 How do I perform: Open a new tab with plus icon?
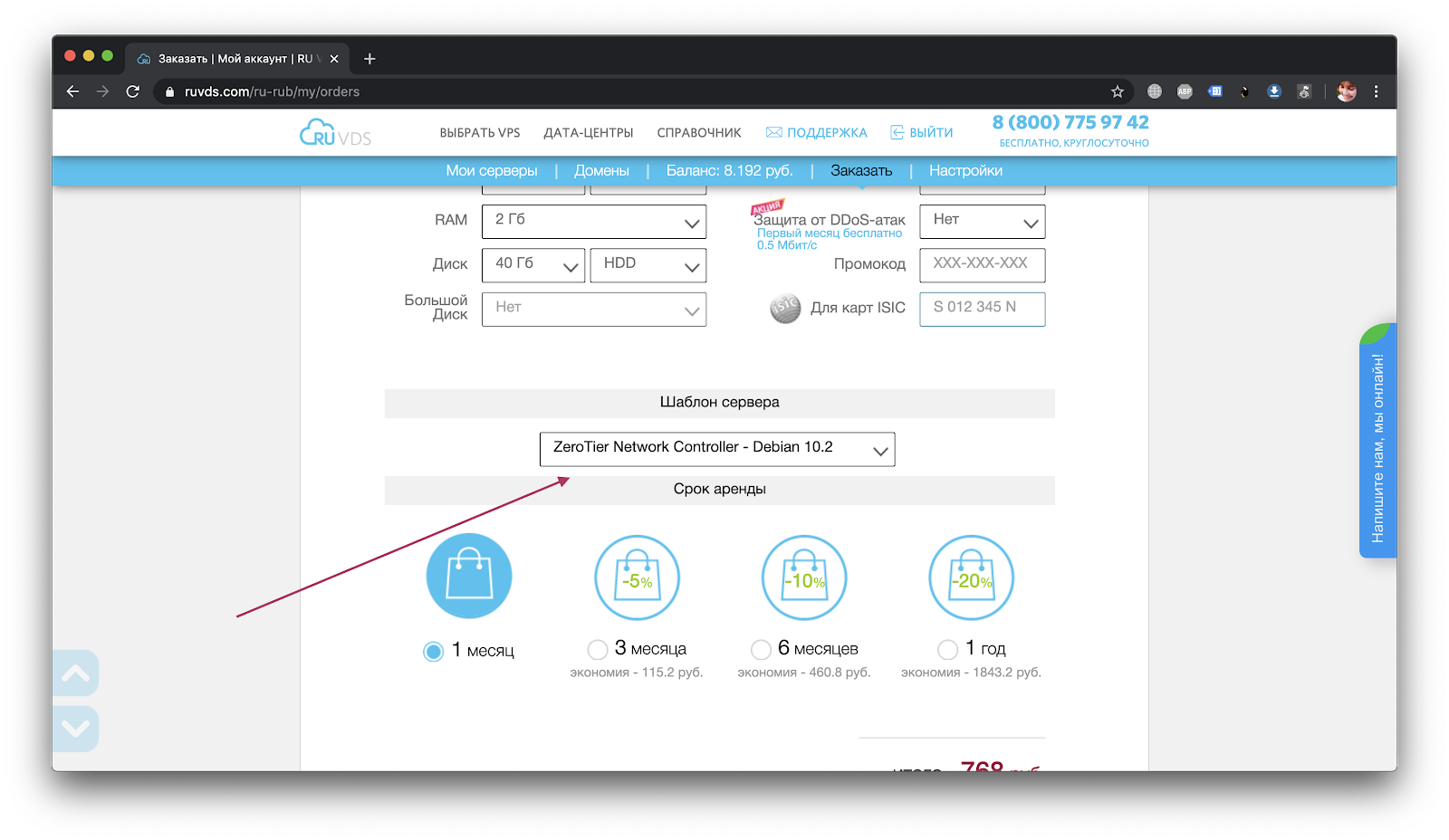369,59
